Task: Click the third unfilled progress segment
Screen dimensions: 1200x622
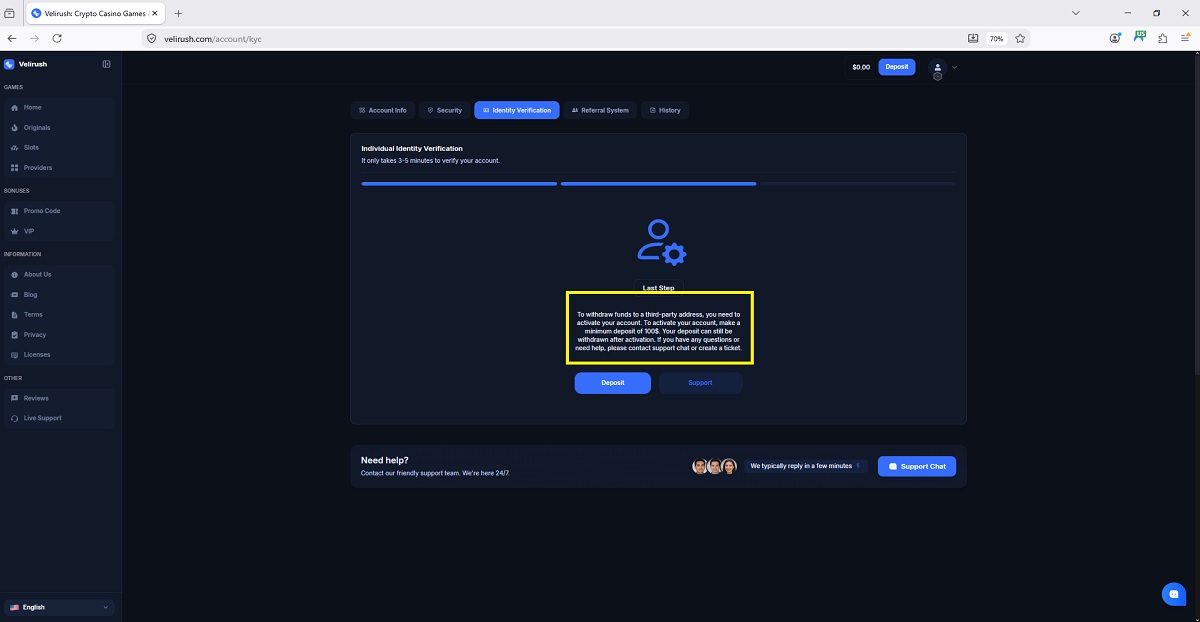Action: [x=858, y=184]
